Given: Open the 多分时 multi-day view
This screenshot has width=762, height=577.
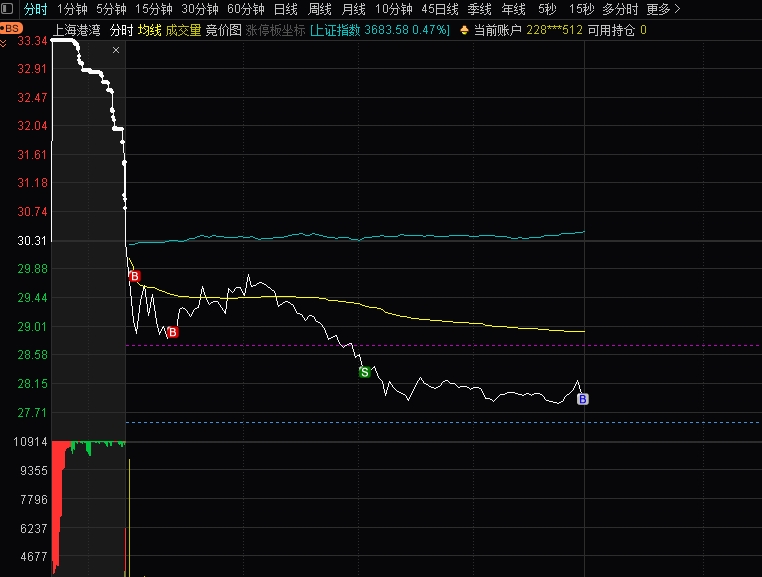Looking at the screenshot, I should [620, 9].
